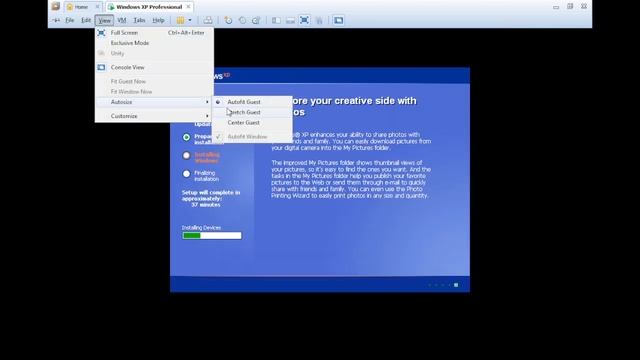Click 'Setup will complete in approximately' text

pos(211,196)
